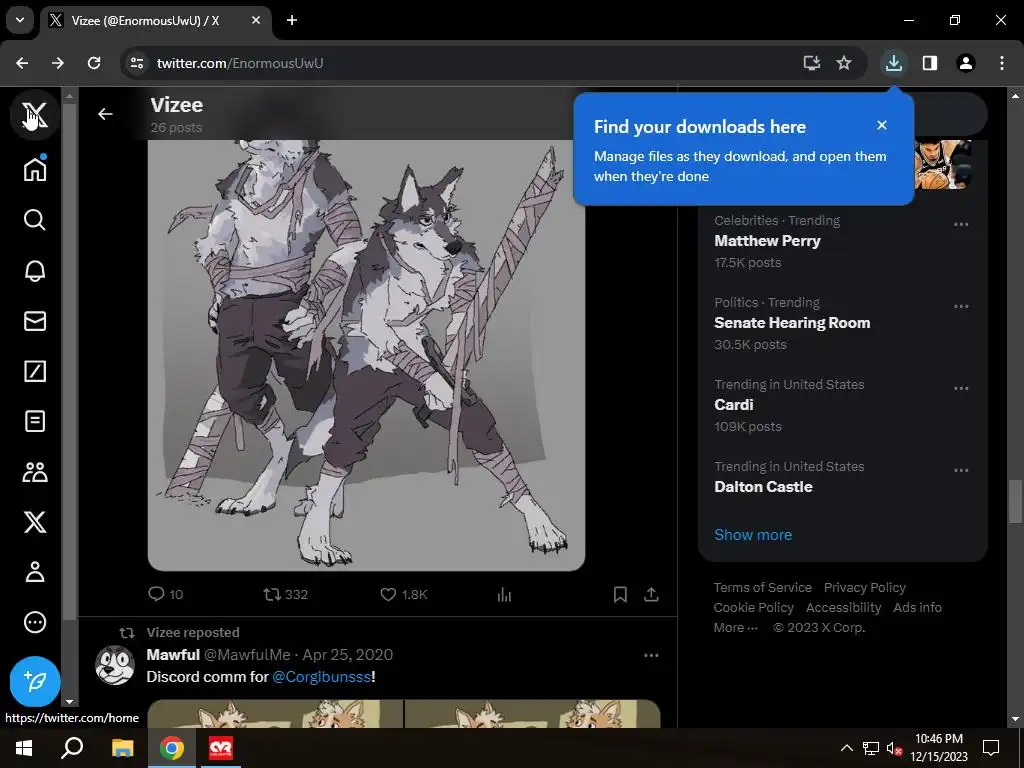Screen dimensions: 1024x768
Task: Open the Explore search icon in sidebar
Action: point(35,219)
